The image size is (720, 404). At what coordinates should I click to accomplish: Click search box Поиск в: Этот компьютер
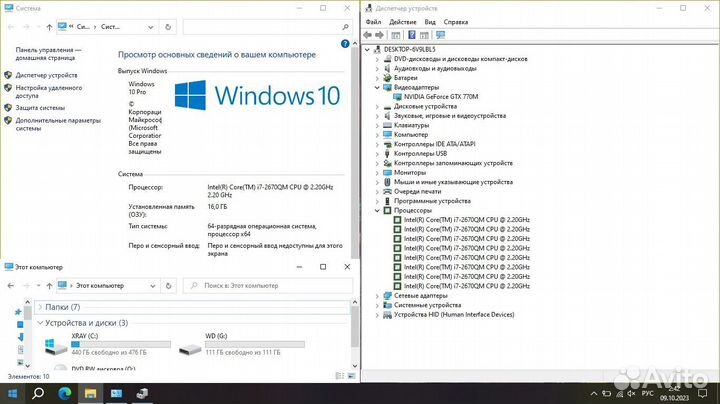tap(268, 286)
